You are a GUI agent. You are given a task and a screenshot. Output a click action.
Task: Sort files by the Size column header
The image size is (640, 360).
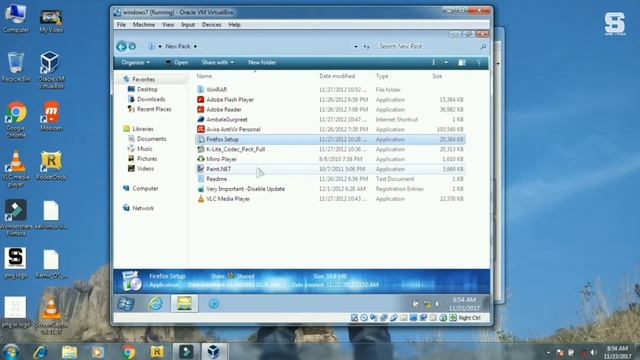[437, 76]
